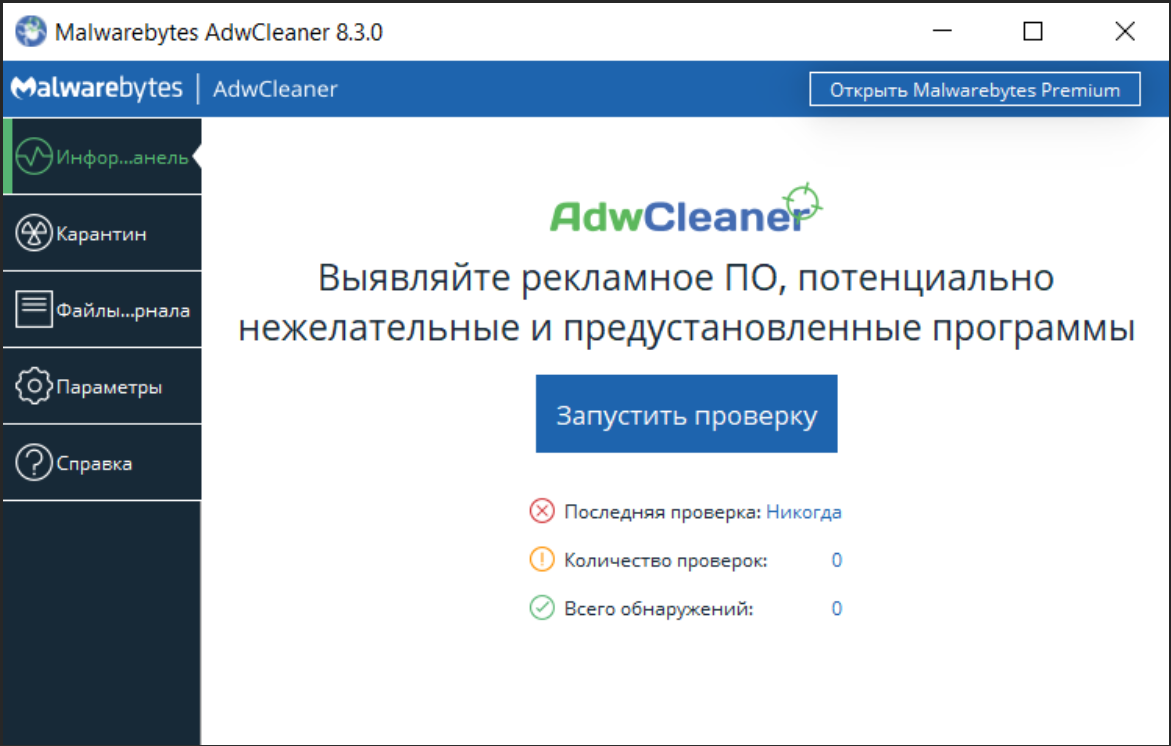Click the Справка question mark icon

[34, 463]
